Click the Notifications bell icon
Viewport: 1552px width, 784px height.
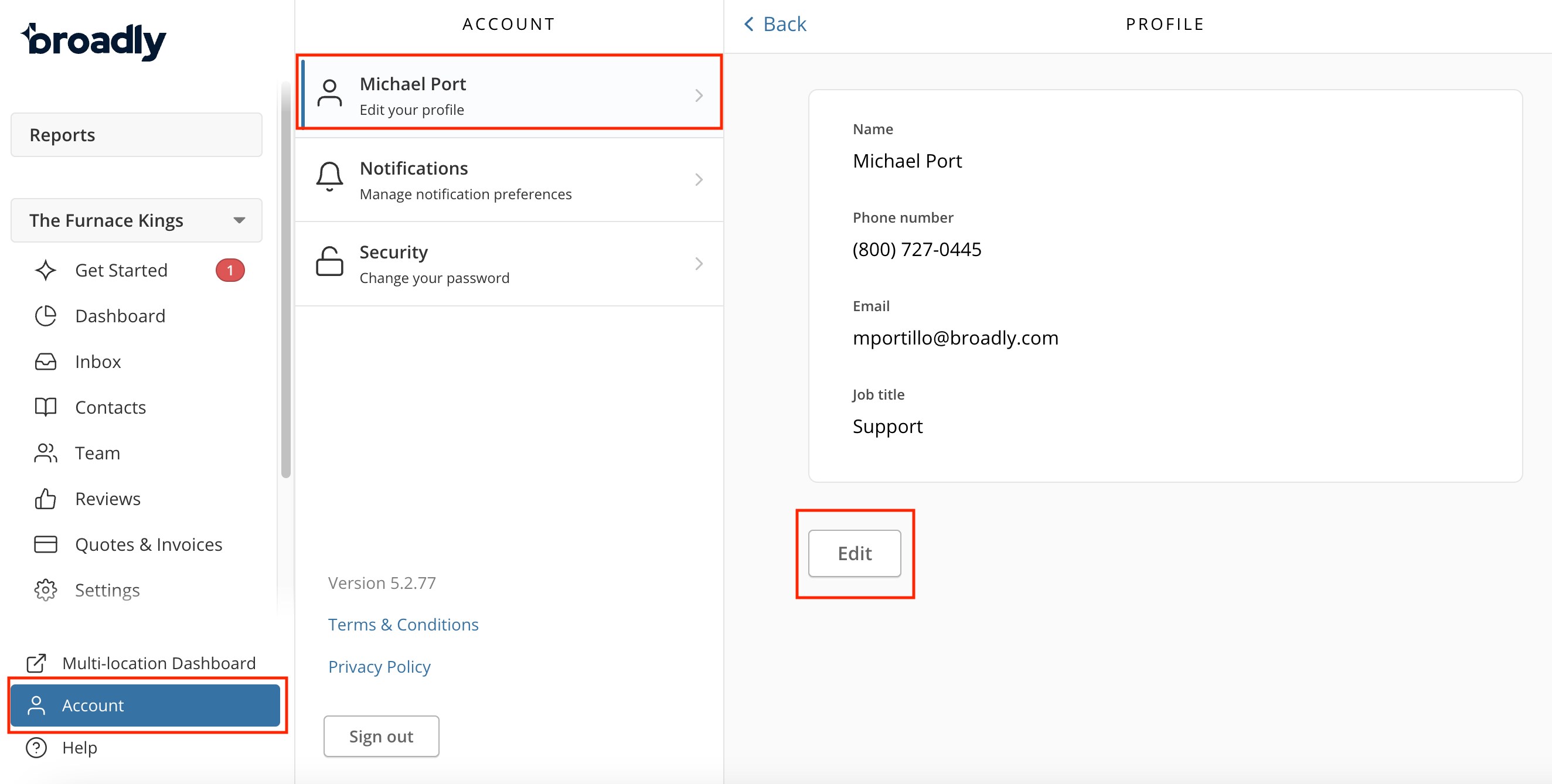click(329, 177)
